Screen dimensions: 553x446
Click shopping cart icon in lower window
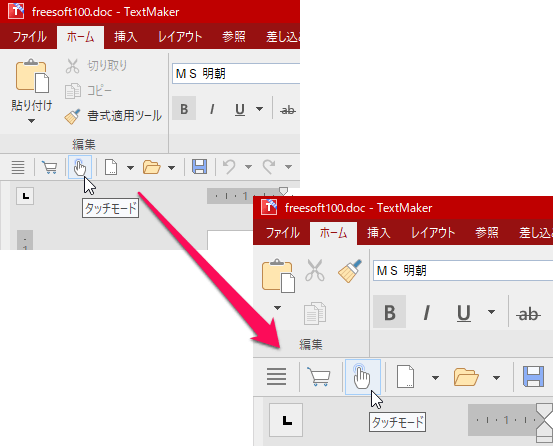tap(319, 377)
